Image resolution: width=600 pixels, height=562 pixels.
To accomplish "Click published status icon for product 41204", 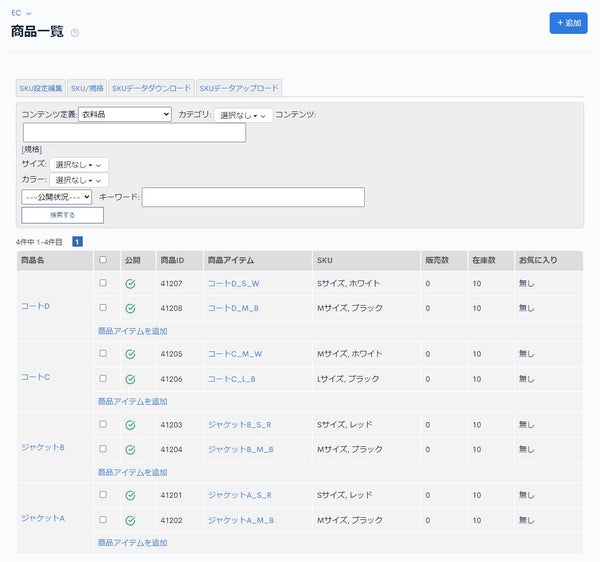I will [x=130, y=450].
